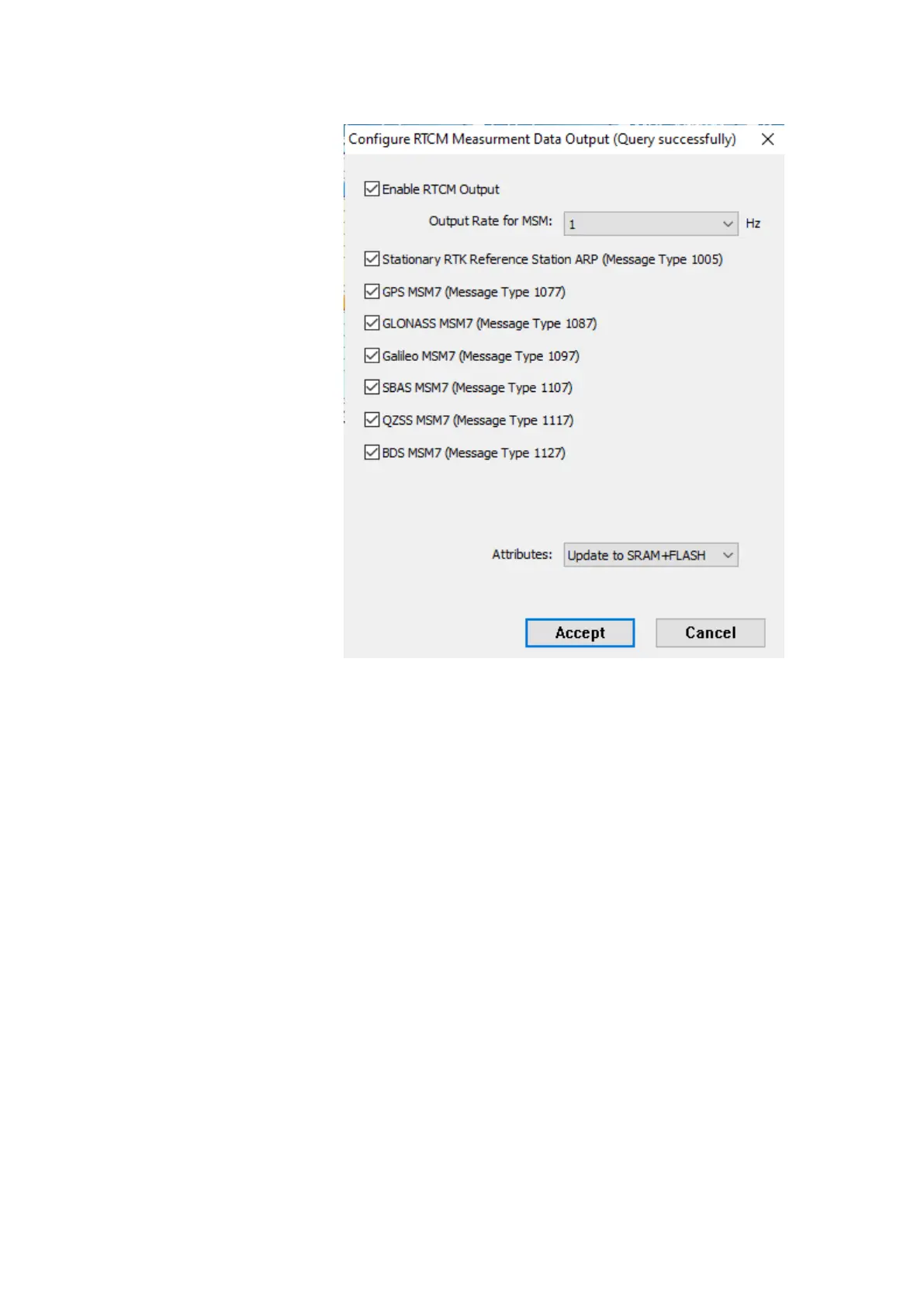Uncheck BDS MSM7 Message Type 1127

[372, 452]
